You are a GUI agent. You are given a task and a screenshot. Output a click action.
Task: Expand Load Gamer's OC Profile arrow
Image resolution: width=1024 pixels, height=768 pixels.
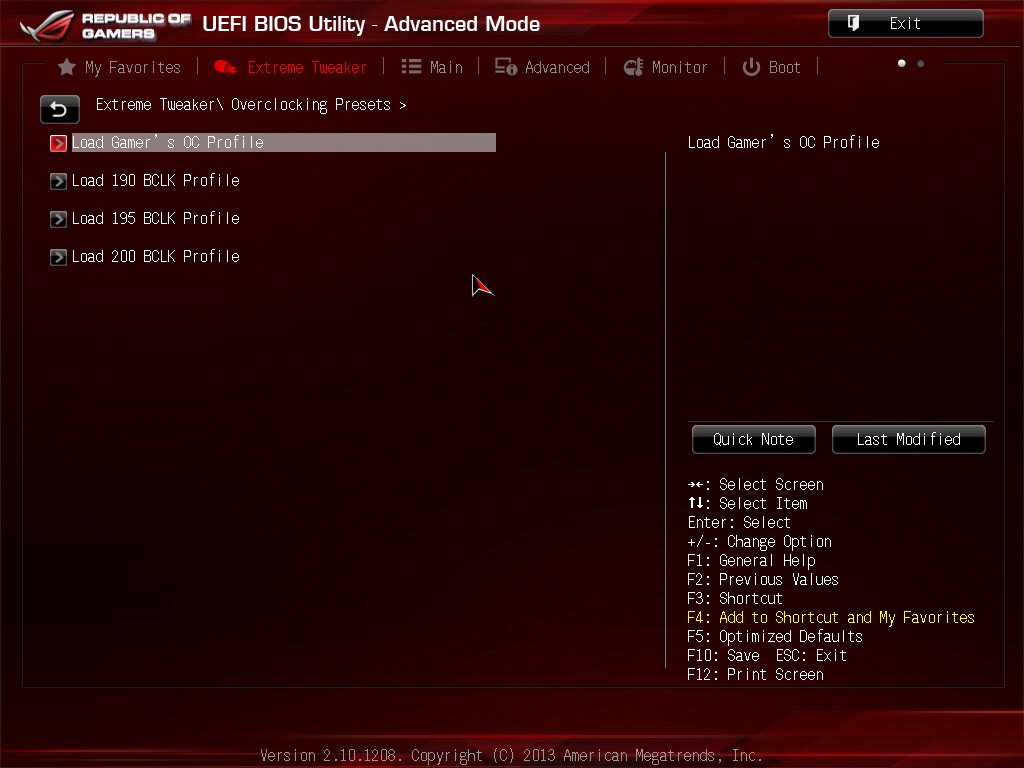tap(58, 143)
